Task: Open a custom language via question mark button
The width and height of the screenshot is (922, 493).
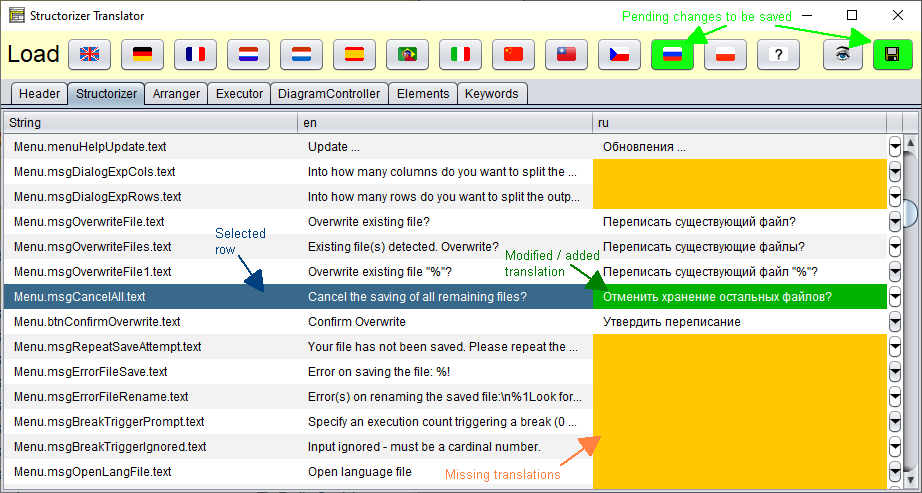Action: click(x=778, y=55)
